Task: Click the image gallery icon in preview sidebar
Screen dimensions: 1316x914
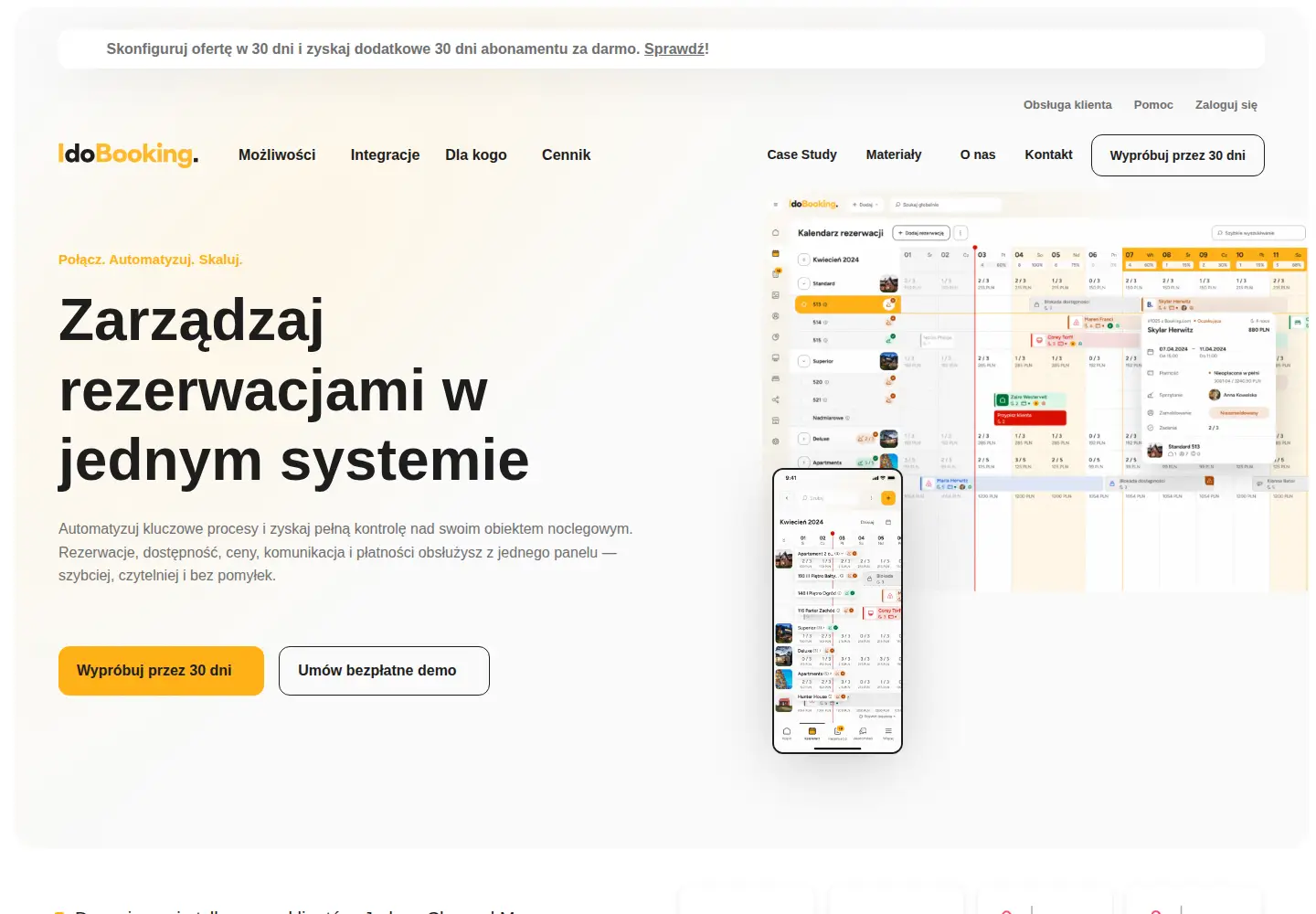Action: (x=775, y=295)
